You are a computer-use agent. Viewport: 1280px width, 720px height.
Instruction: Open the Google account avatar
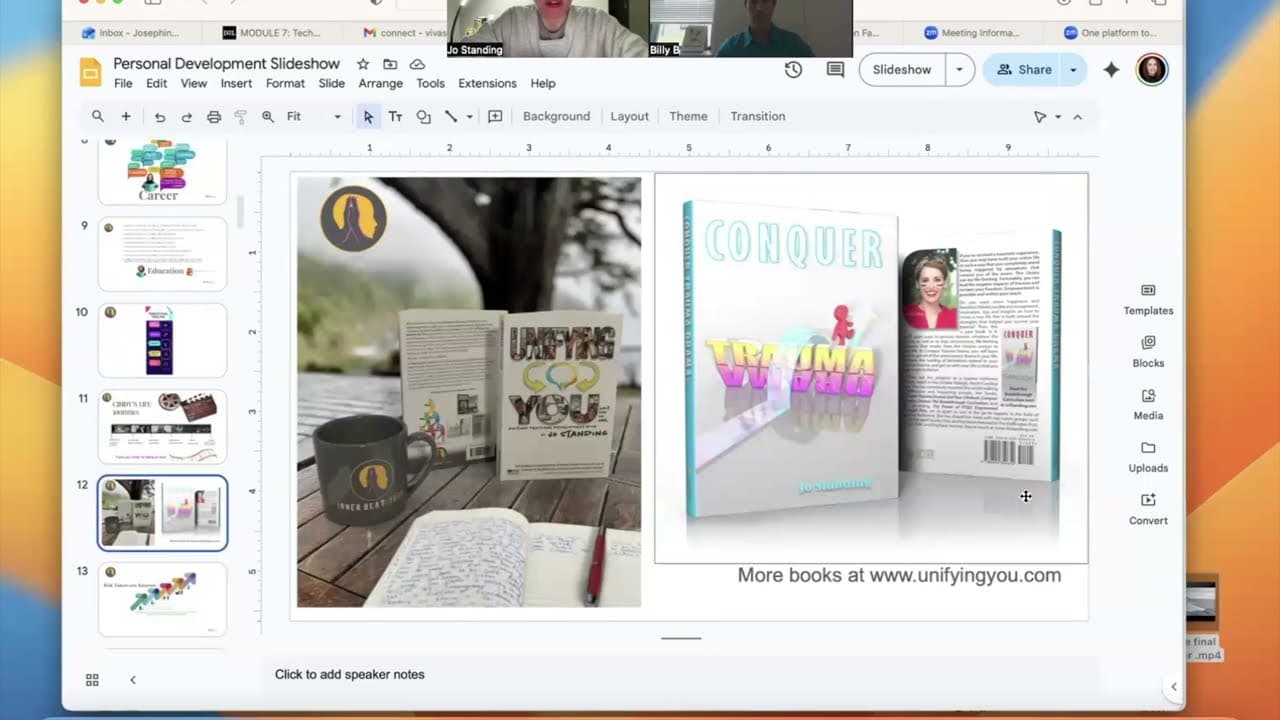(1152, 70)
